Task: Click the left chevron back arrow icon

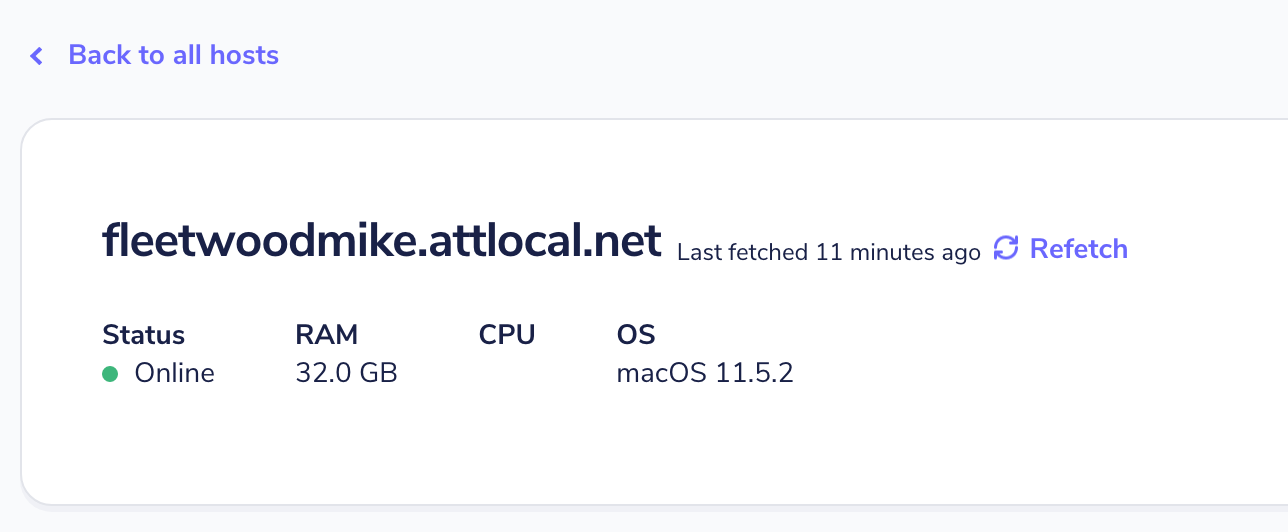Action: (37, 56)
